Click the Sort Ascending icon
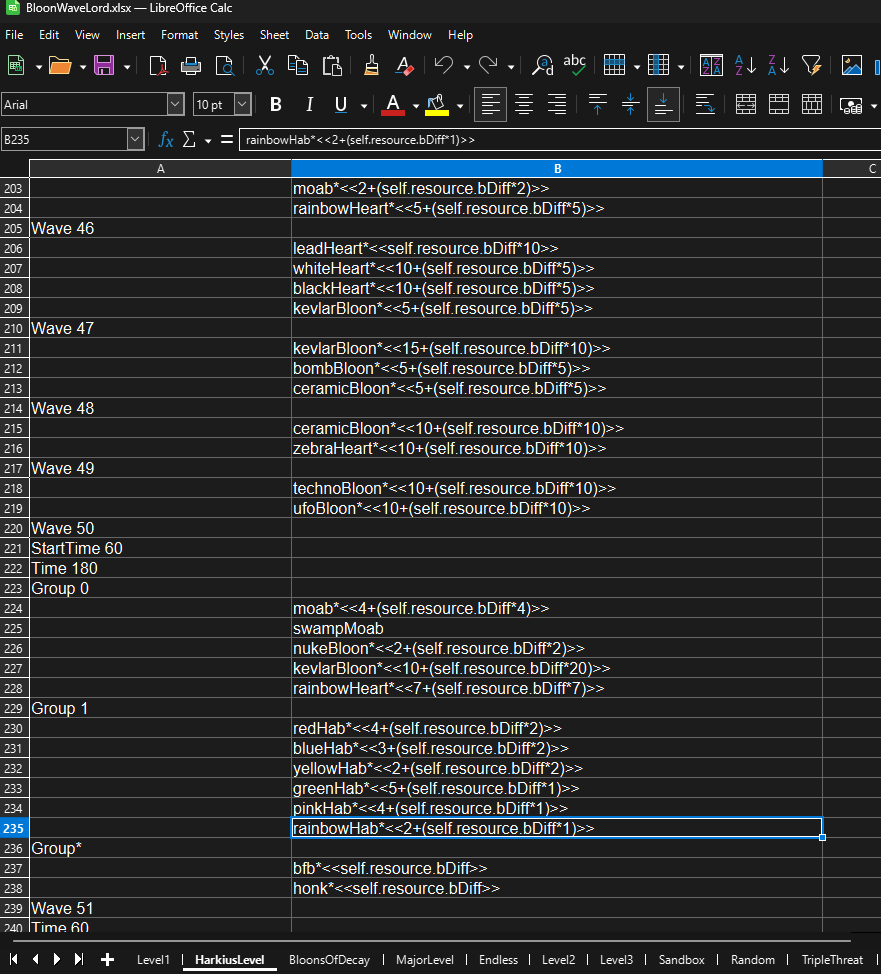 point(745,66)
